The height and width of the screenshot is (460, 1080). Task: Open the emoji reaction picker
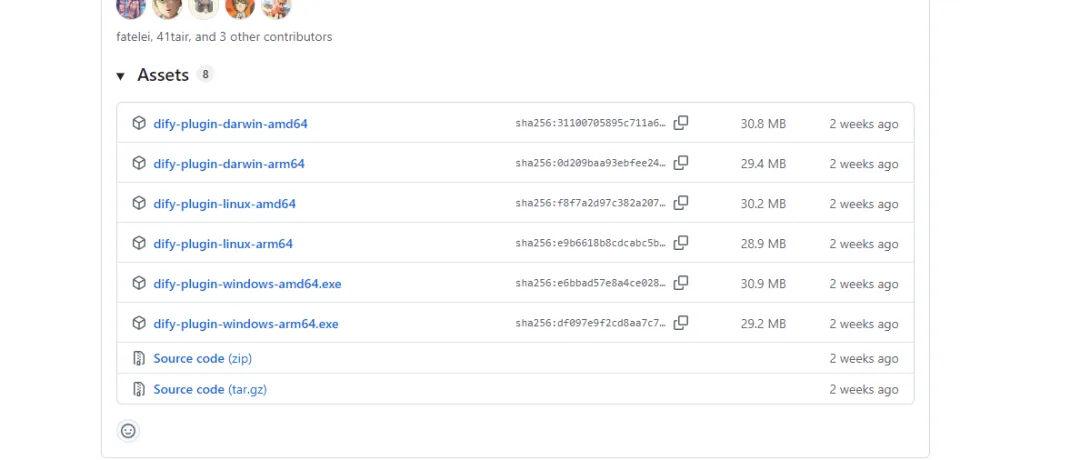(128, 430)
